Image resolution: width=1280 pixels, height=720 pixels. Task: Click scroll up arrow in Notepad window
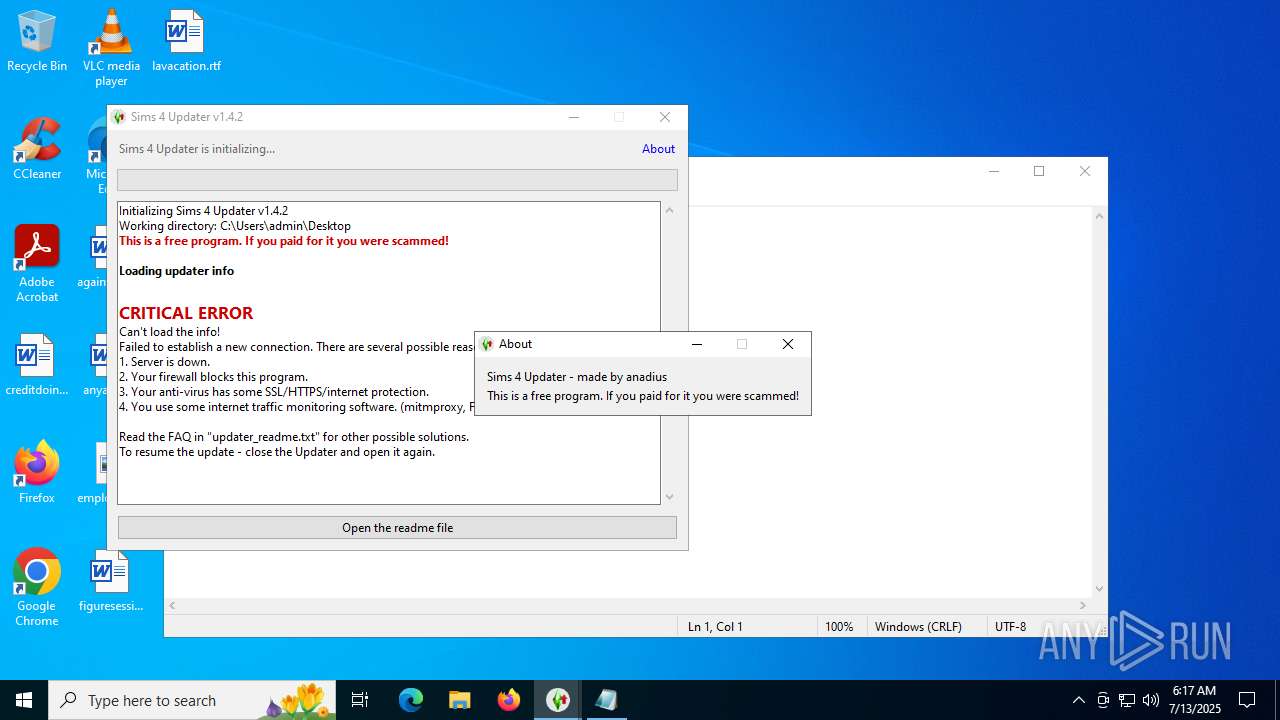pos(1100,215)
